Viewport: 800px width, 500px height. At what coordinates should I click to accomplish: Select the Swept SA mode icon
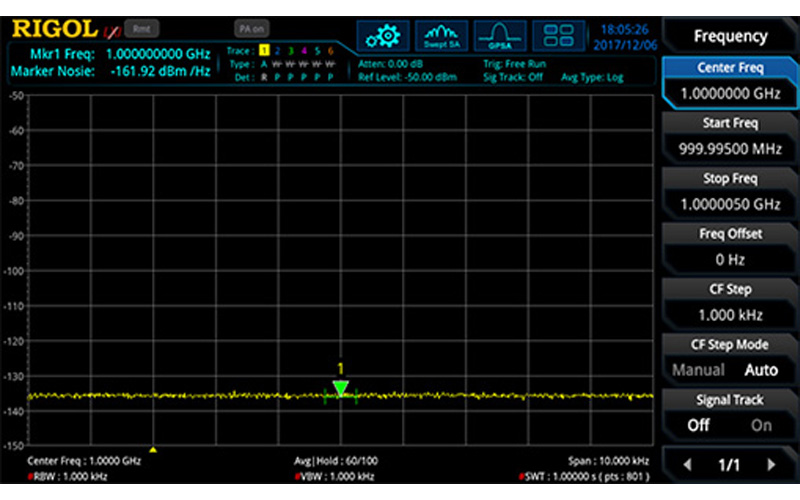pos(441,36)
